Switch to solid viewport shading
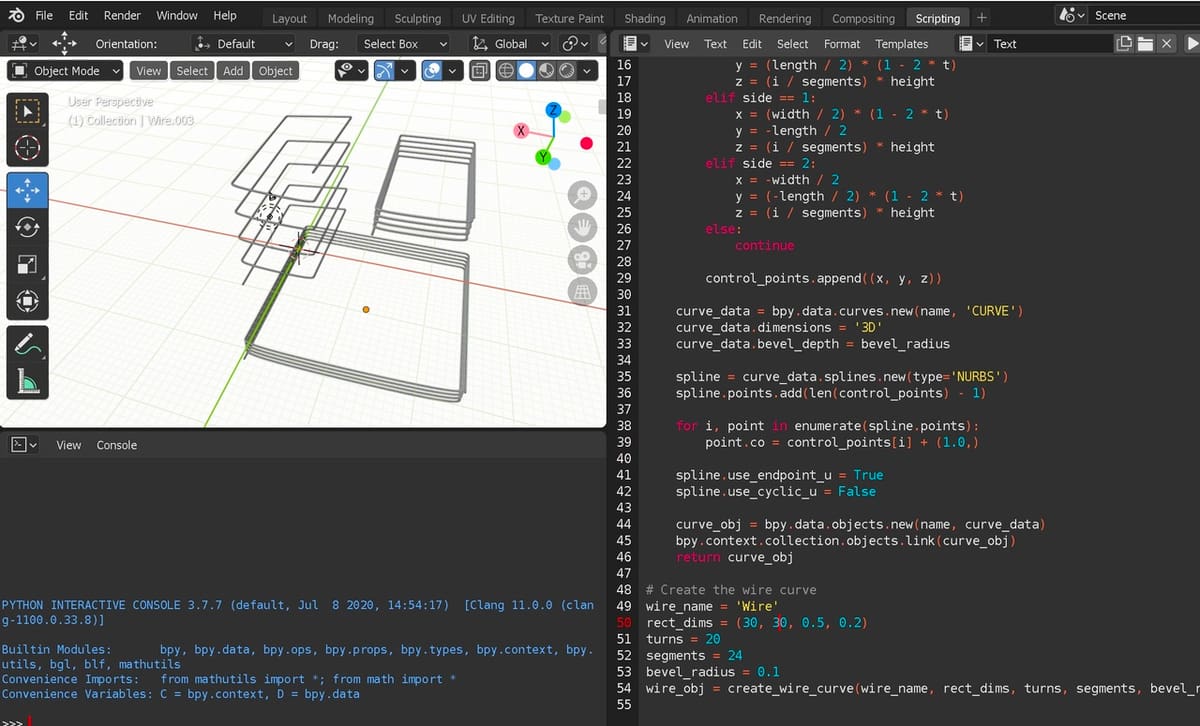This screenshot has height=726, width=1200. pos(526,71)
